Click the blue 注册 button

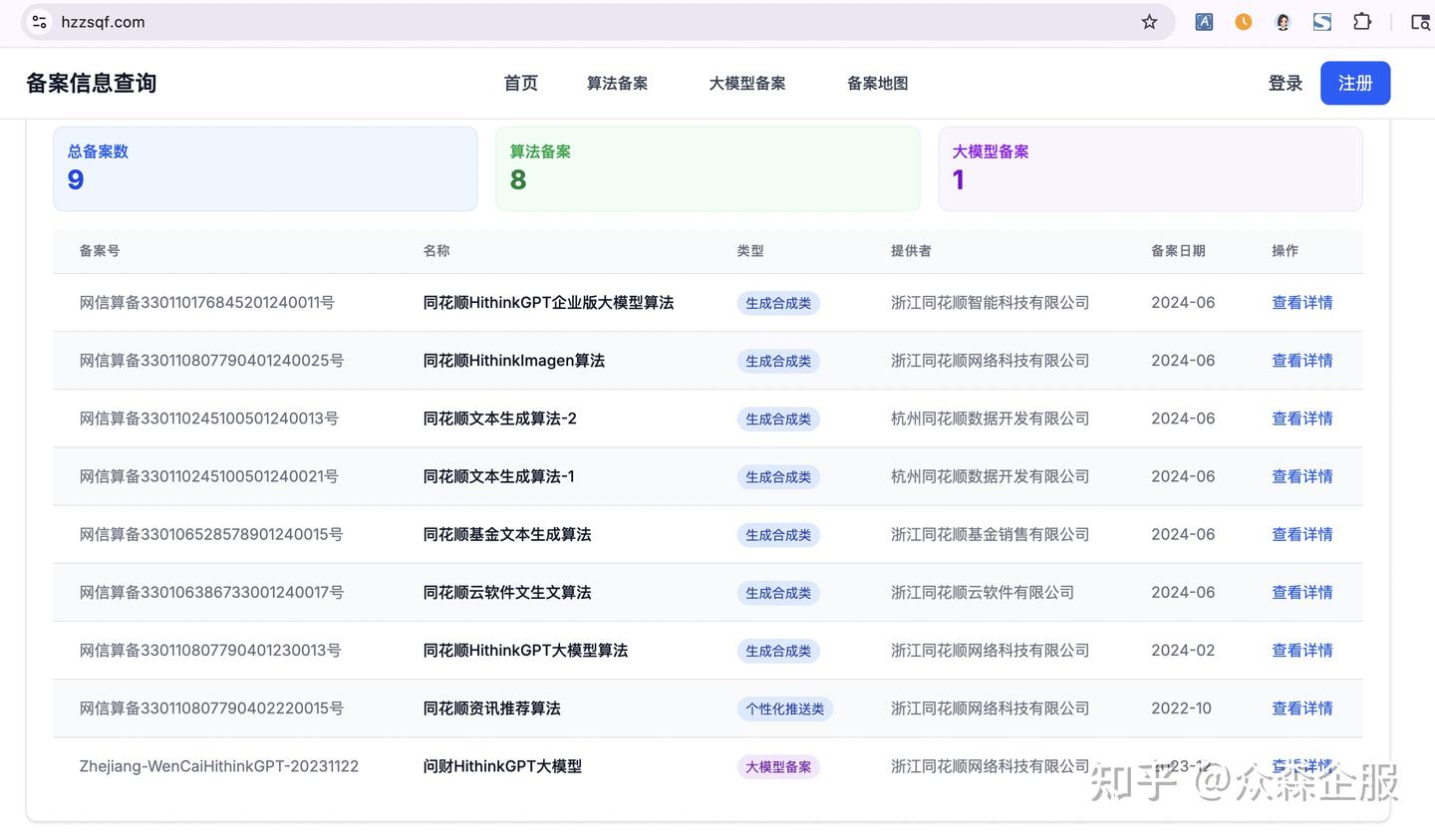(1355, 84)
